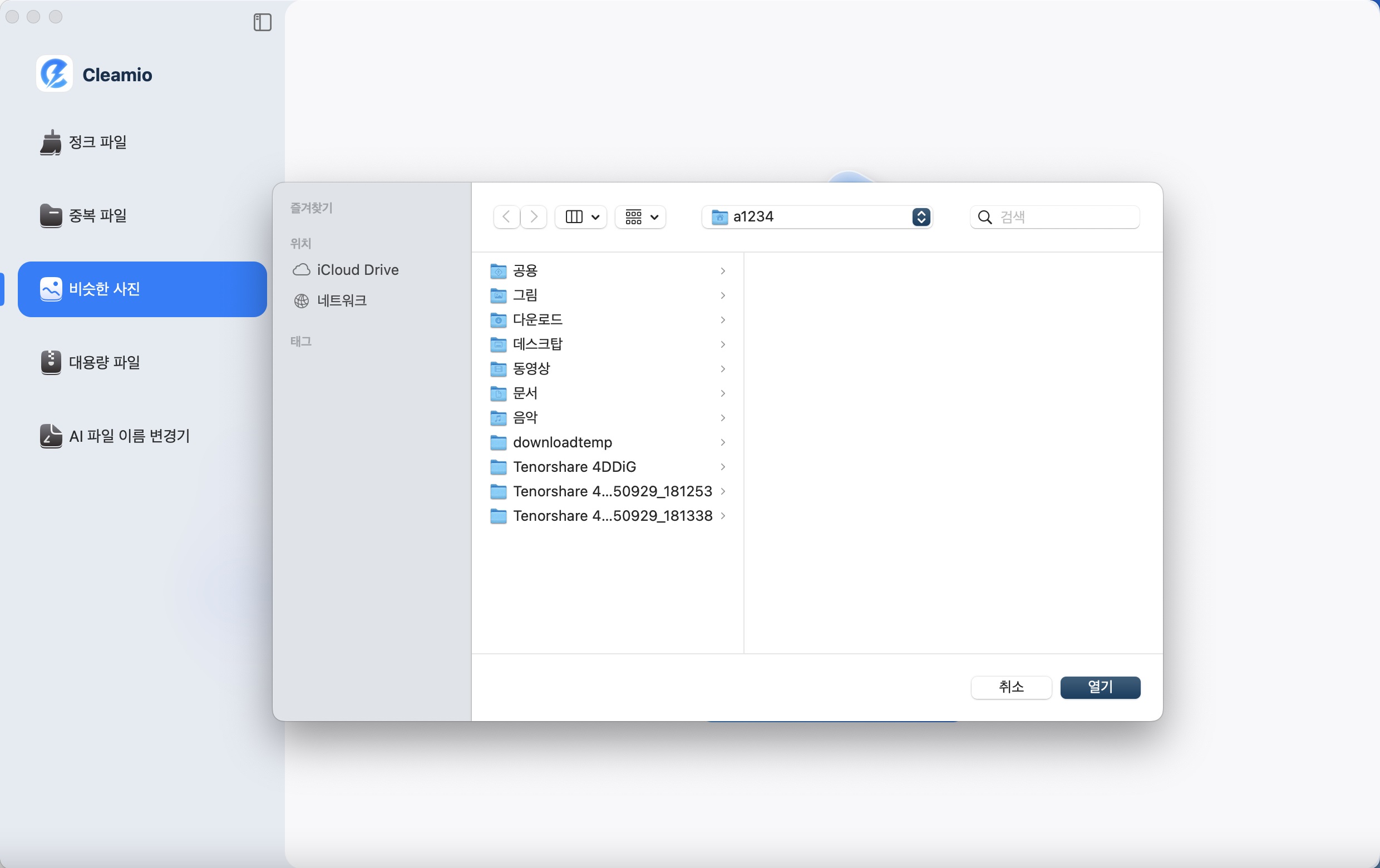Open the 정크 파일 cleaner section
This screenshot has height=868, width=1380.
(x=97, y=142)
